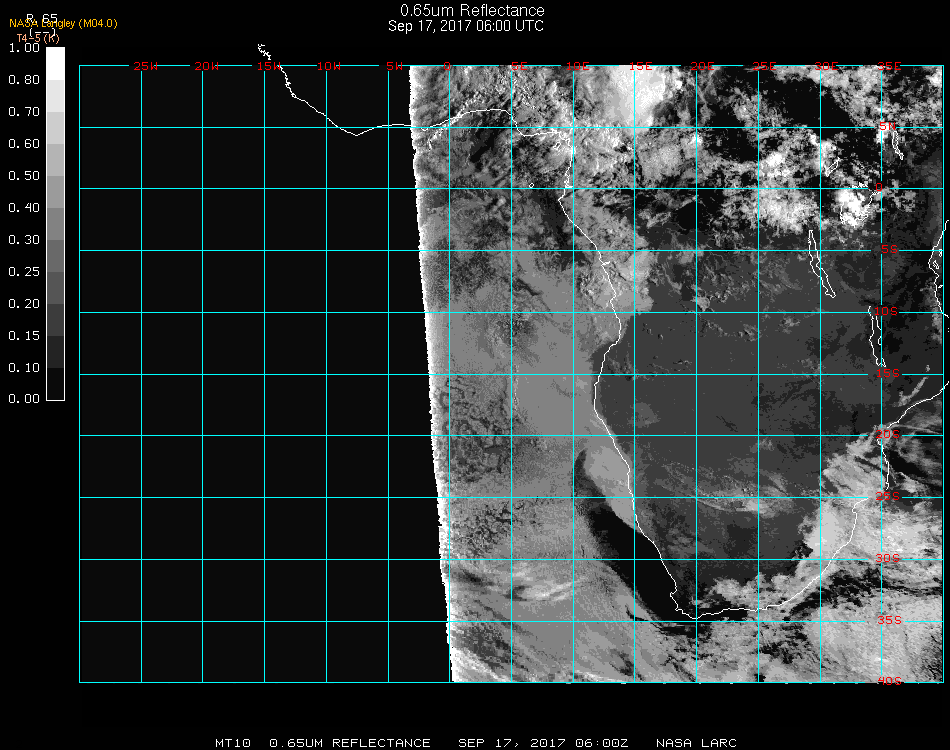
Task: Click the 10S latitude label
Action: point(886,311)
